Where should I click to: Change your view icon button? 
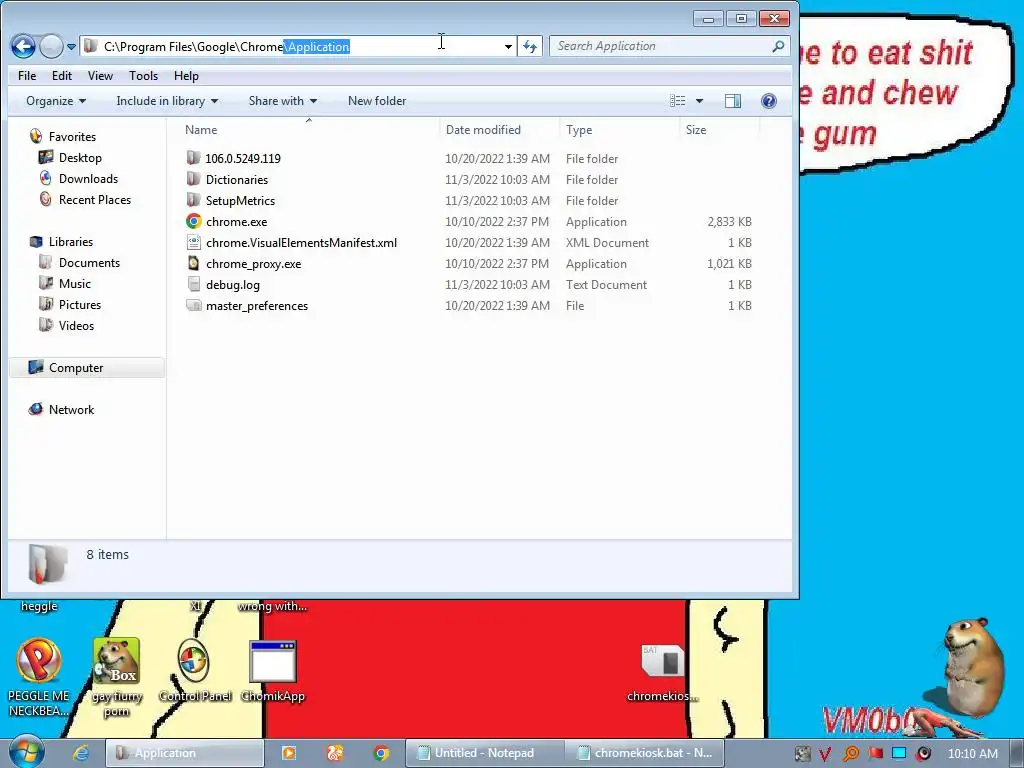coord(677,101)
